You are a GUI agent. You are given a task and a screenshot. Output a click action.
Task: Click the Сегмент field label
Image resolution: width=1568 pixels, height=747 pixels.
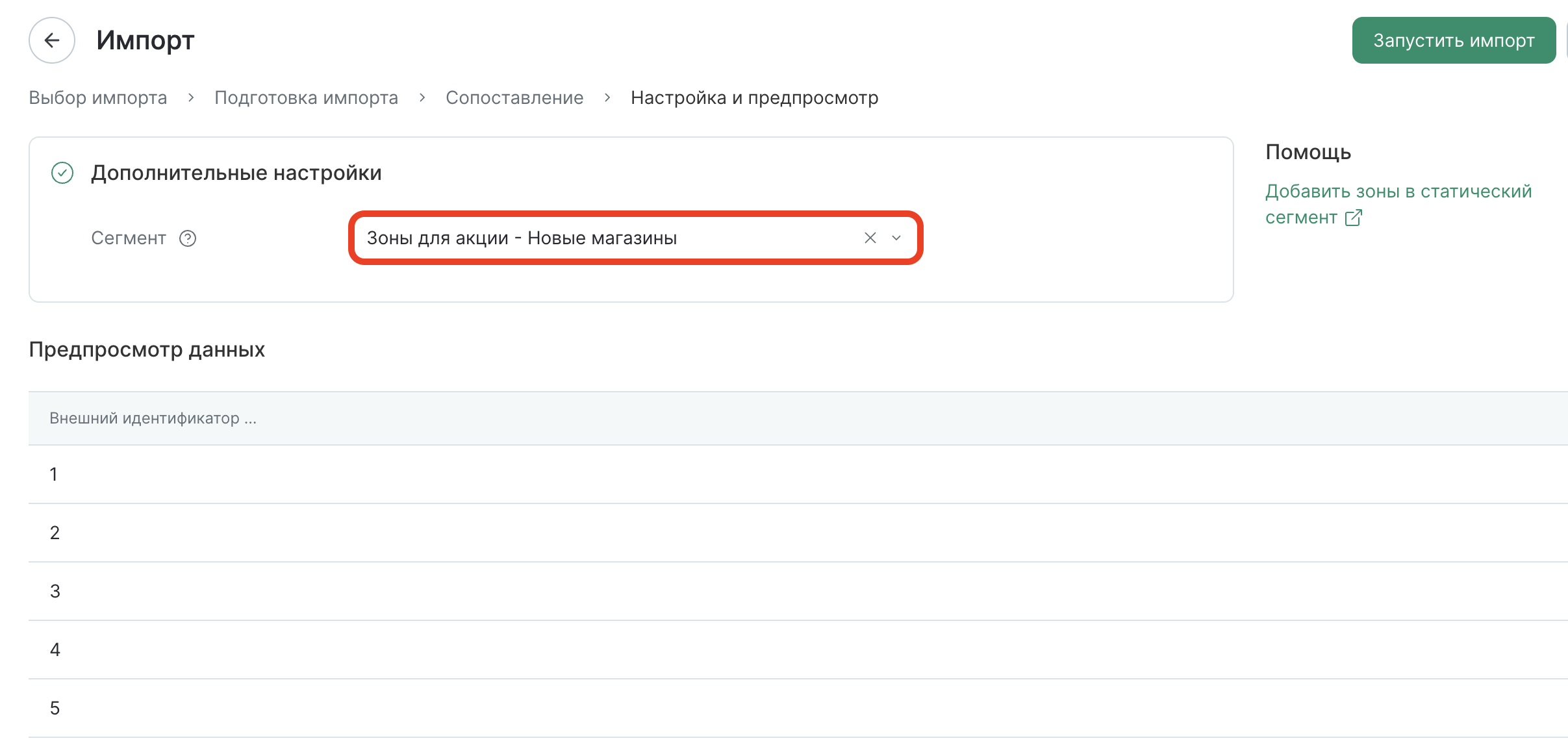tap(129, 238)
